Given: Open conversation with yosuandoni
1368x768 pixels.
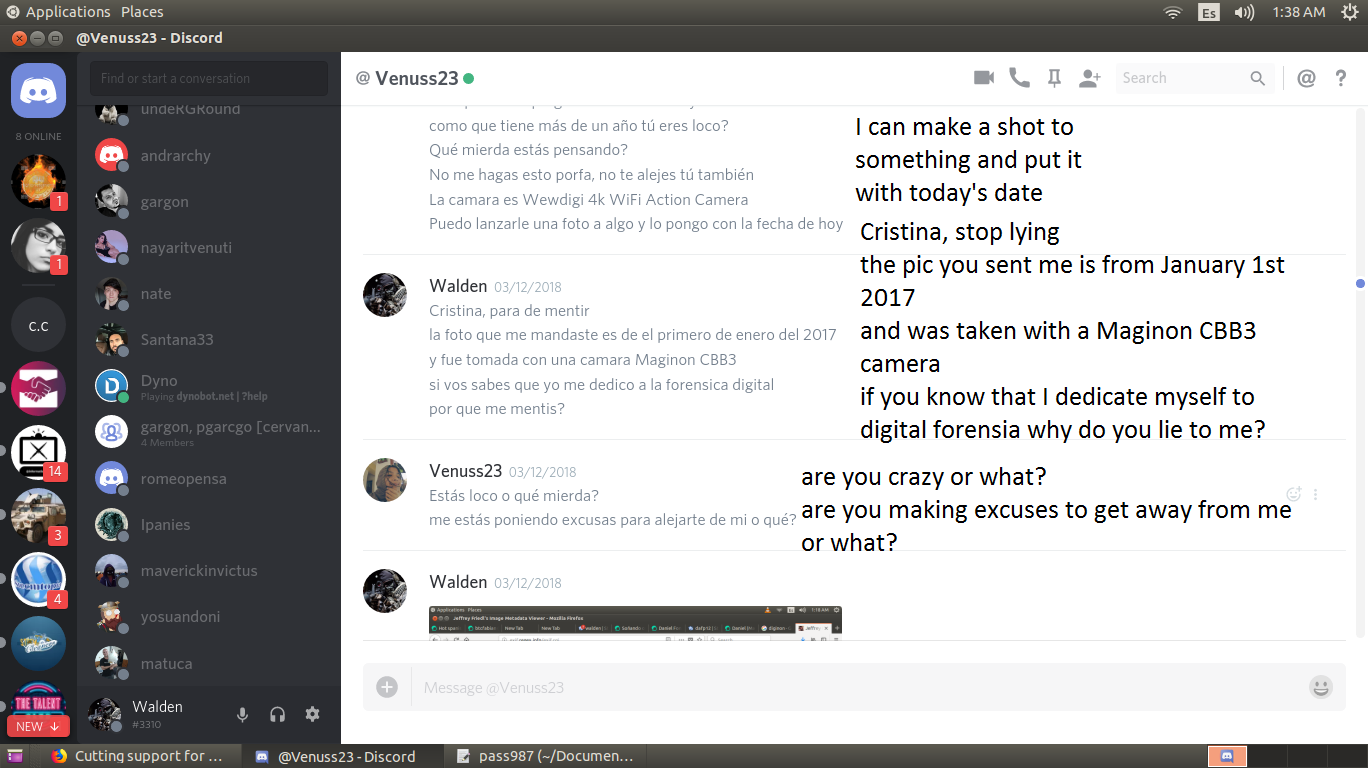Looking at the screenshot, I should [x=209, y=616].
